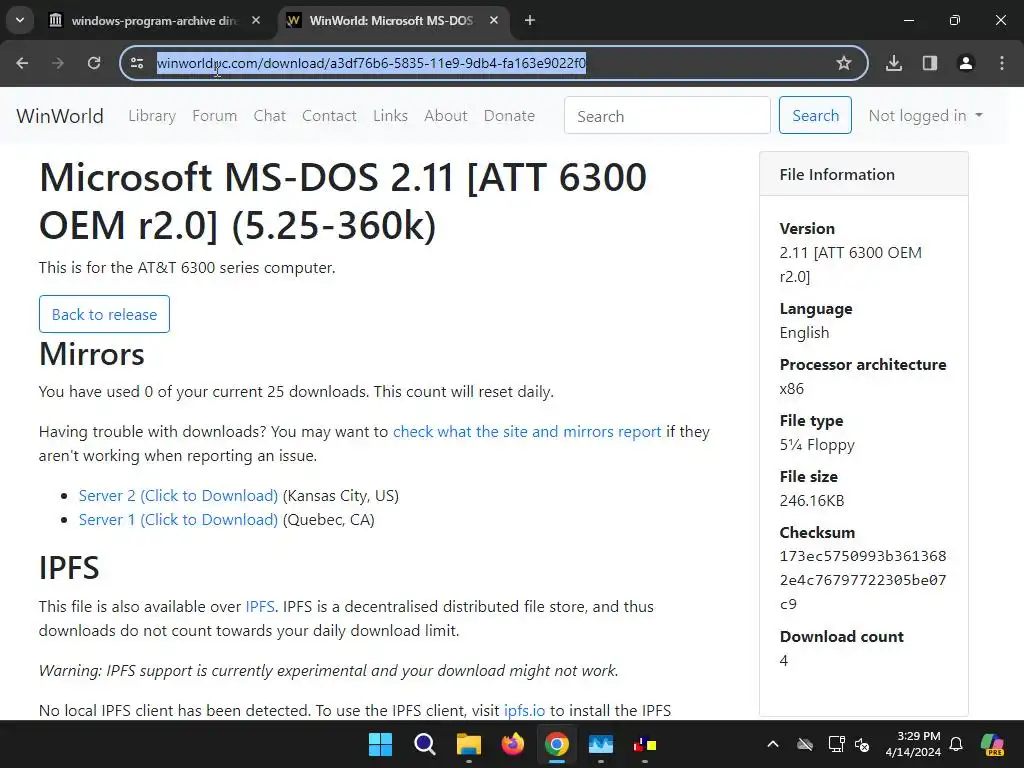Viewport: 1024px width, 768px height.
Task: Click the 5¼ Floppy file type value
Action: pyautogui.click(x=817, y=445)
